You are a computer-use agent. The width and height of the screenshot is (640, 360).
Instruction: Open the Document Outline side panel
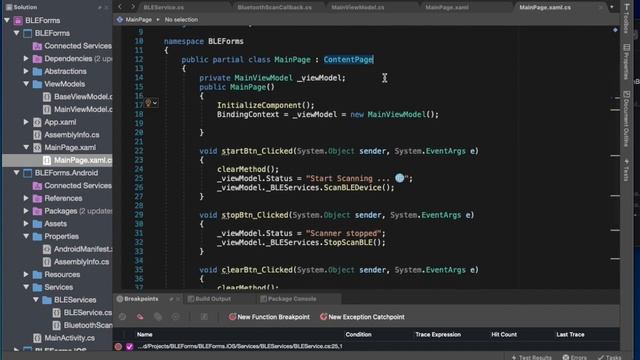(627, 119)
